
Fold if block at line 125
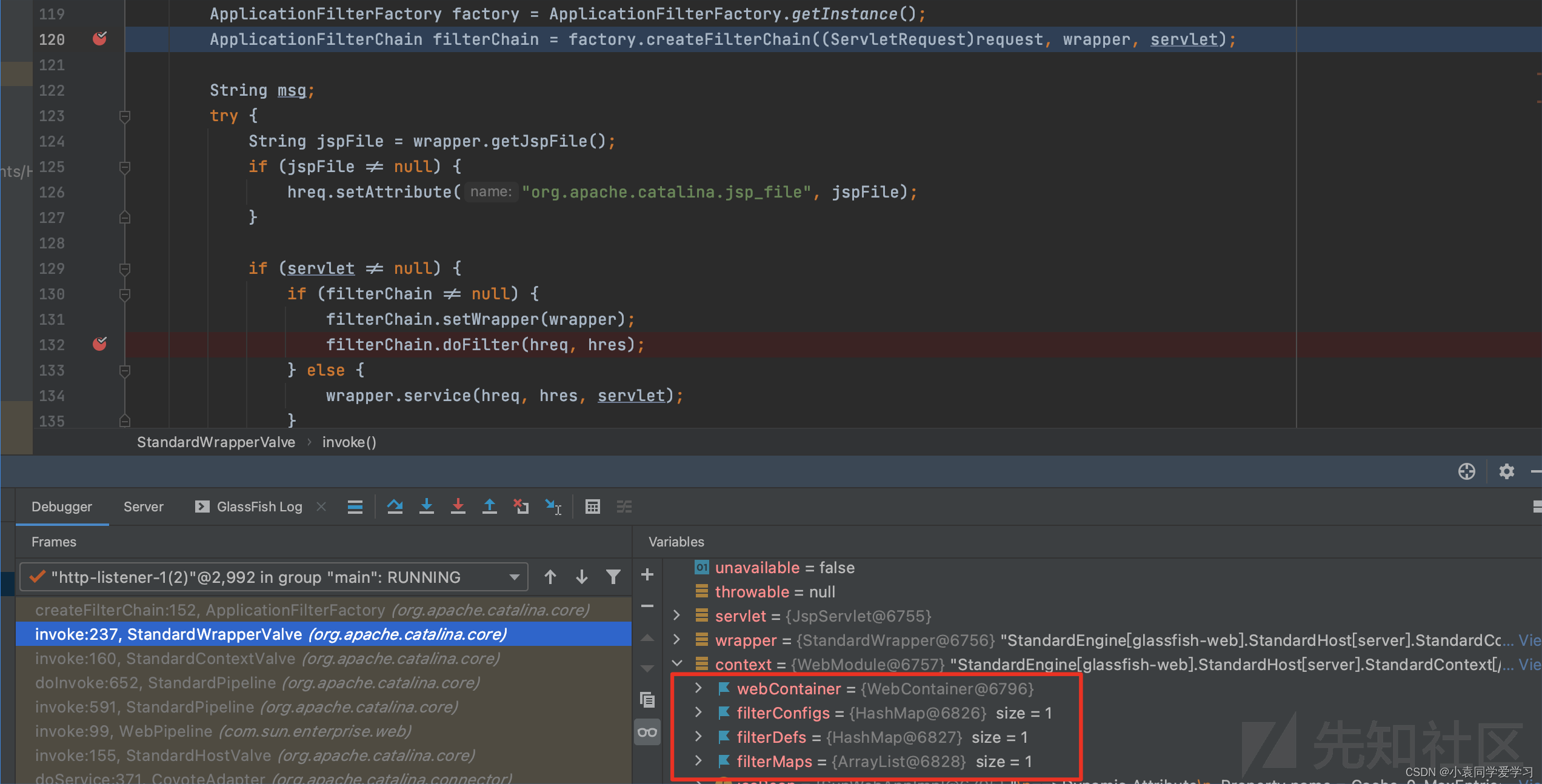coord(125,167)
